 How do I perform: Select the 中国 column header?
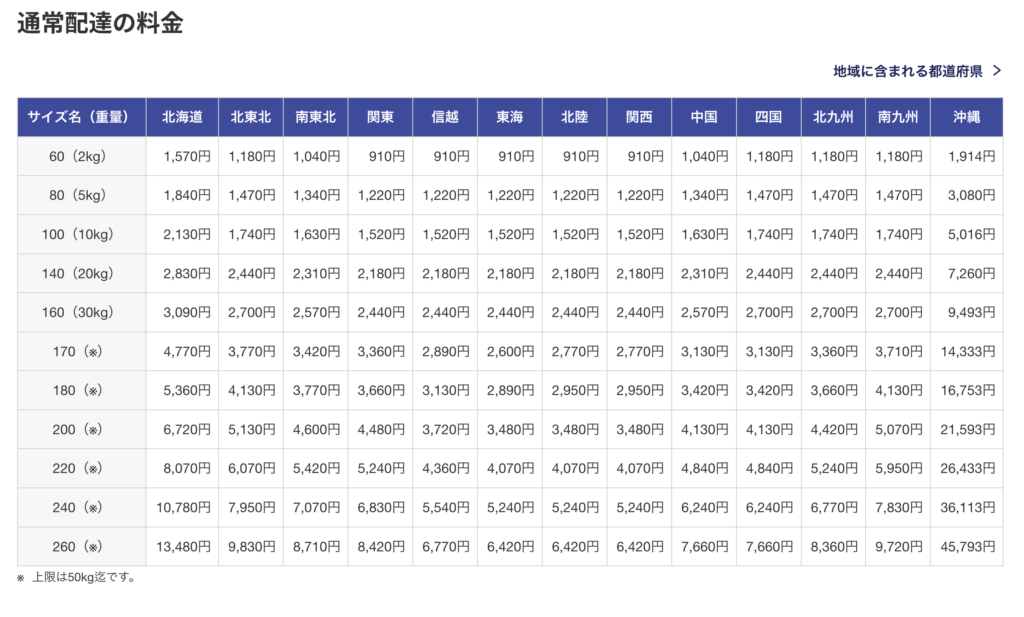(x=704, y=117)
